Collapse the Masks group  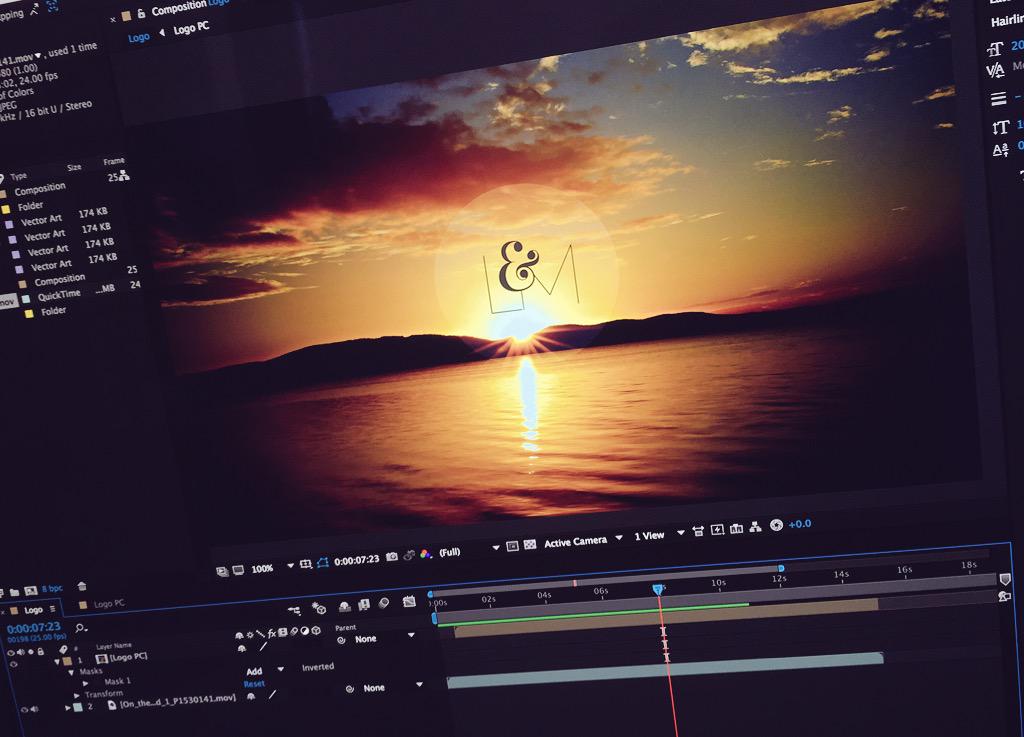[71, 672]
